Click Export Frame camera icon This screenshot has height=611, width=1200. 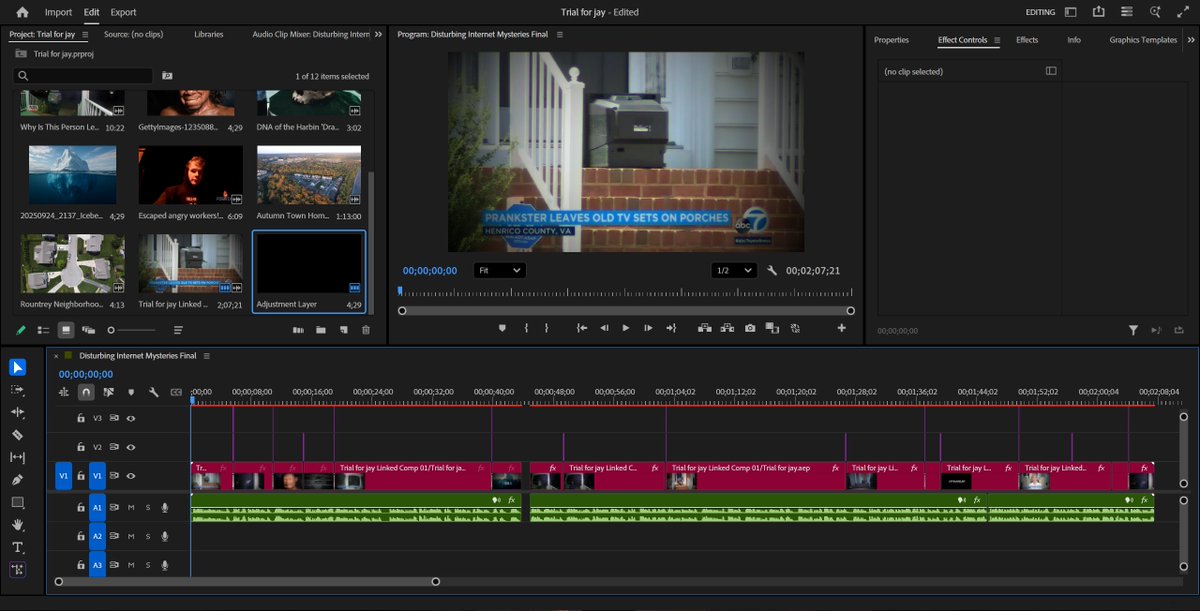[750, 328]
